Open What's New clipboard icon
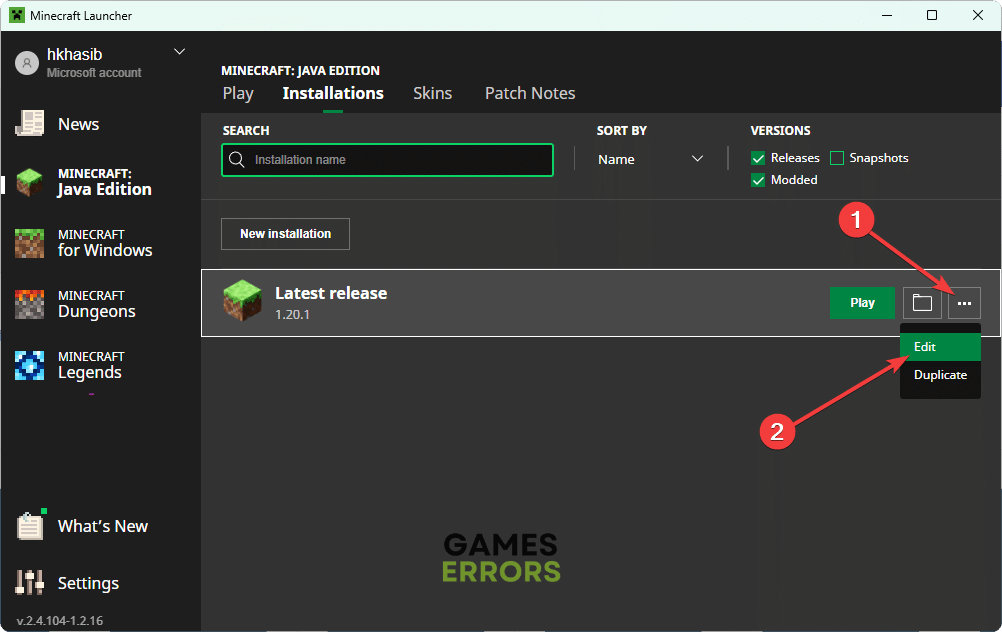The width and height of the screenshot is (1002, 632). 30,526
